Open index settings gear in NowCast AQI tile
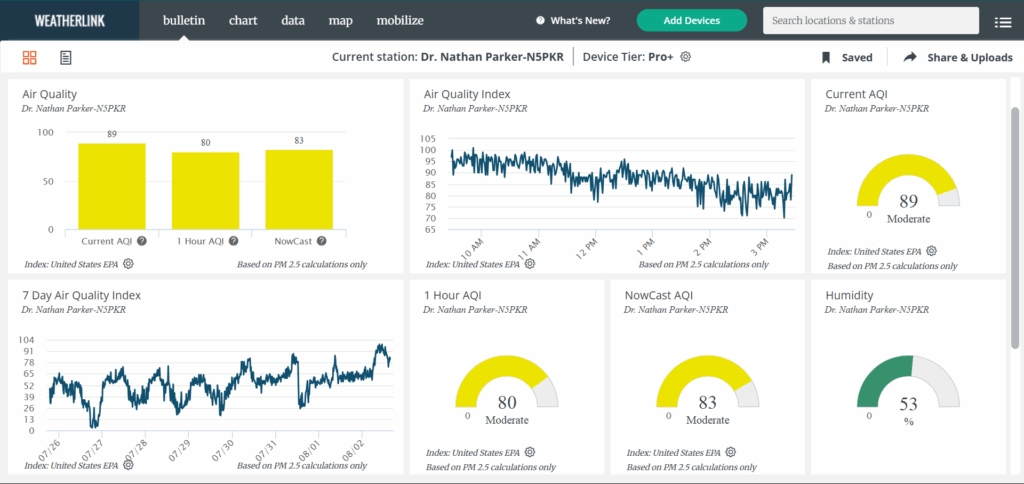Viewport: 1024px width, 484px height. click(731, 452)
